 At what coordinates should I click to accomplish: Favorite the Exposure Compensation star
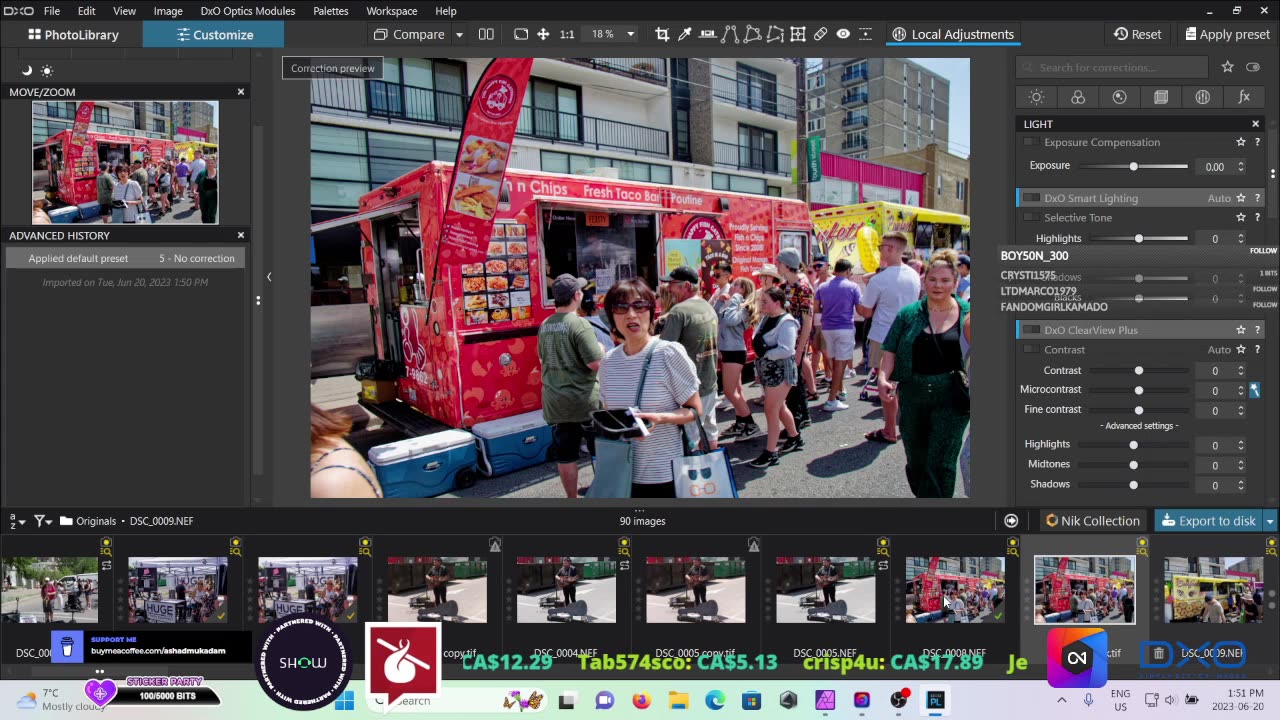tap(1241, 142)
